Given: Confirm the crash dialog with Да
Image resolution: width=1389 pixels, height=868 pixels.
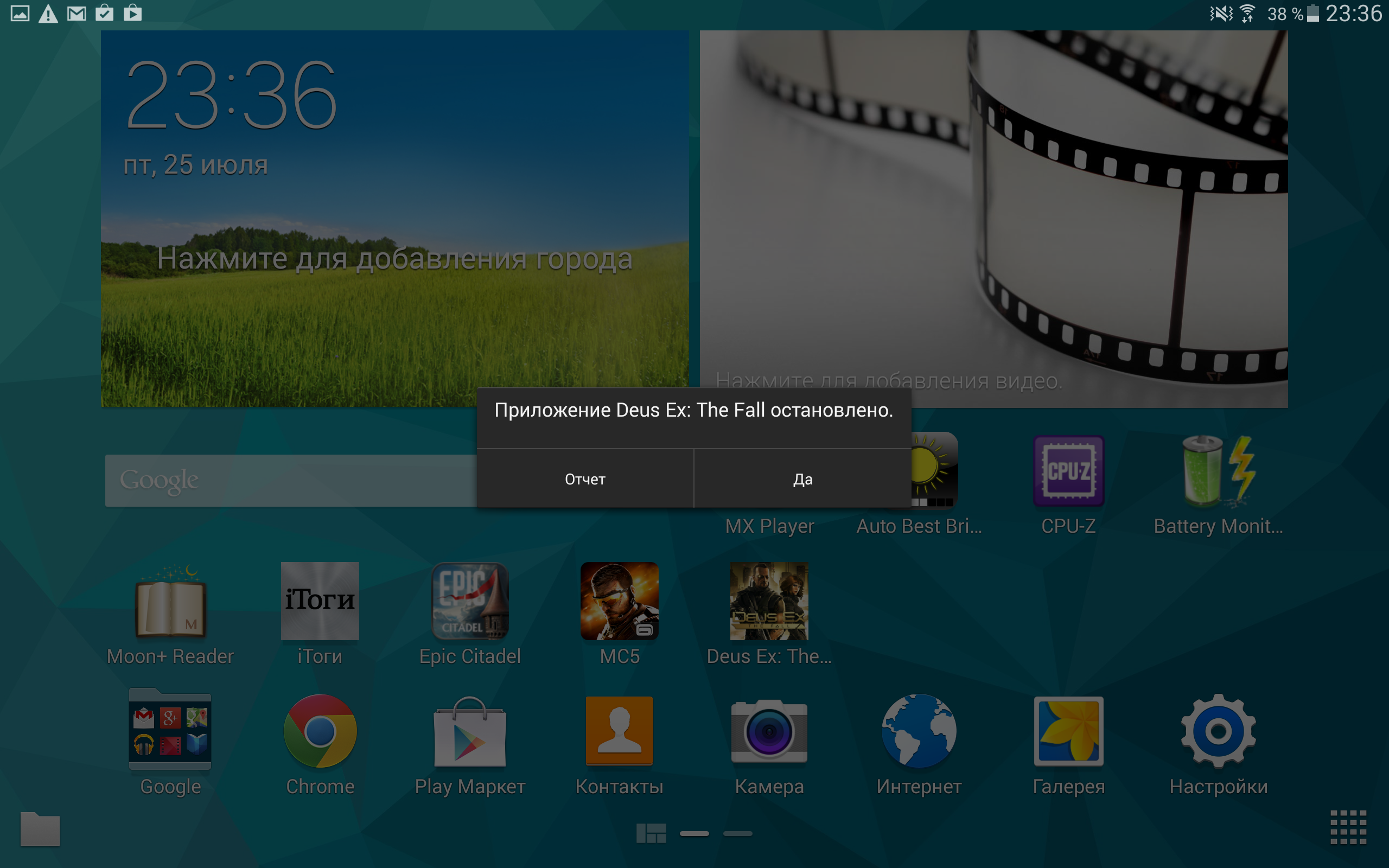Looking at the screenshot, I should [x=802, y=479].
